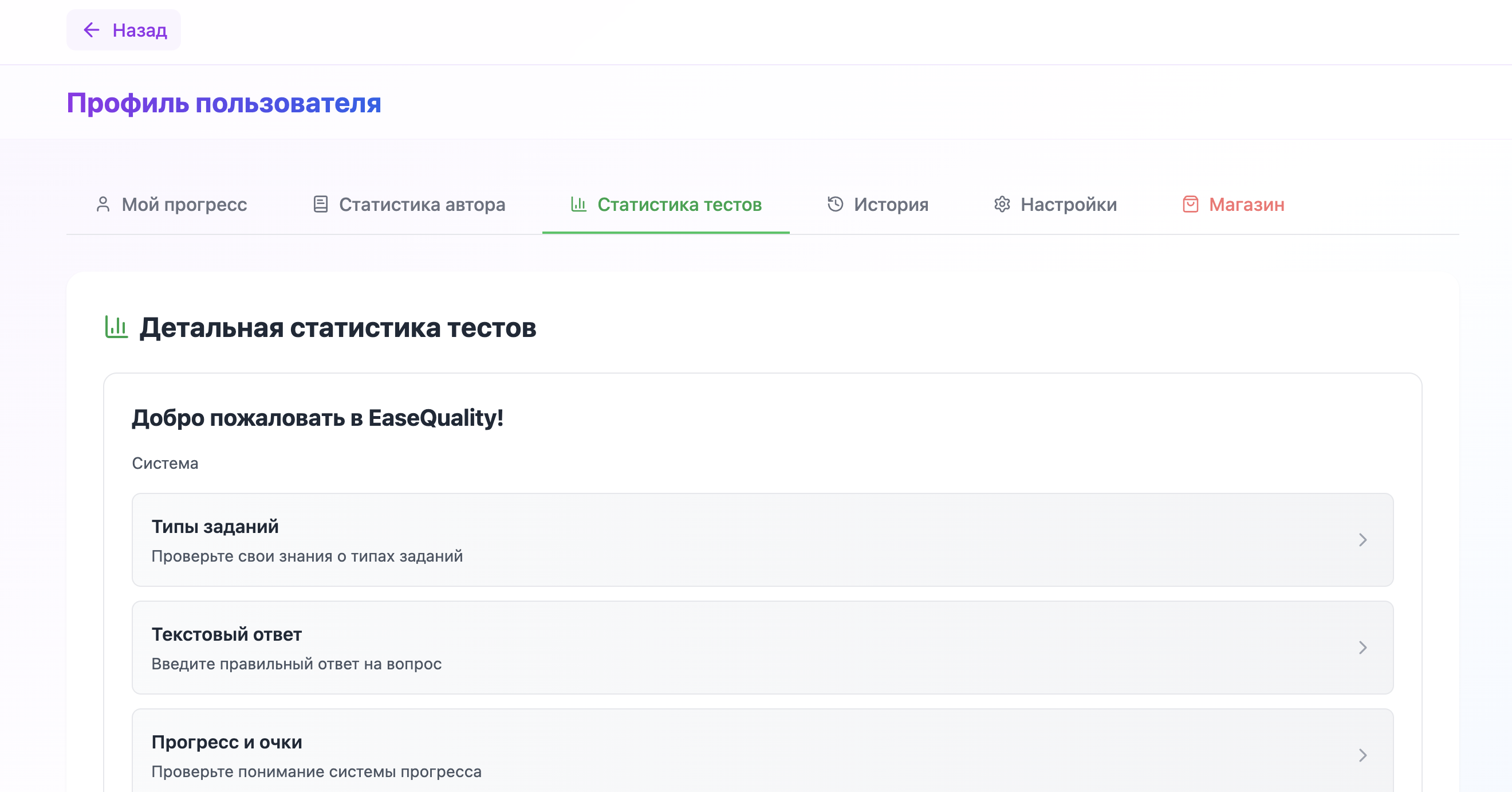Expand the Типы заданий chevron
Image resolution: width=1512 pixels, height=792 pixels.
pos(1363,540)
